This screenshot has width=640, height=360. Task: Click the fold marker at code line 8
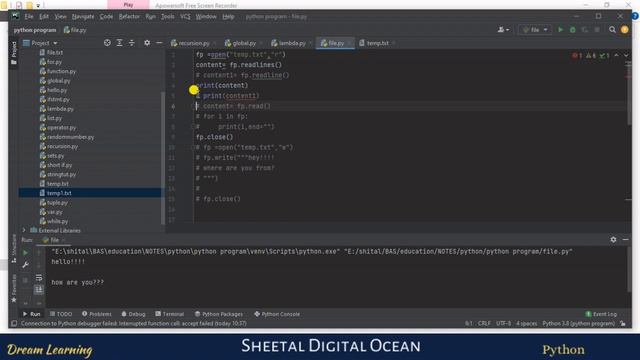[193, 127]
